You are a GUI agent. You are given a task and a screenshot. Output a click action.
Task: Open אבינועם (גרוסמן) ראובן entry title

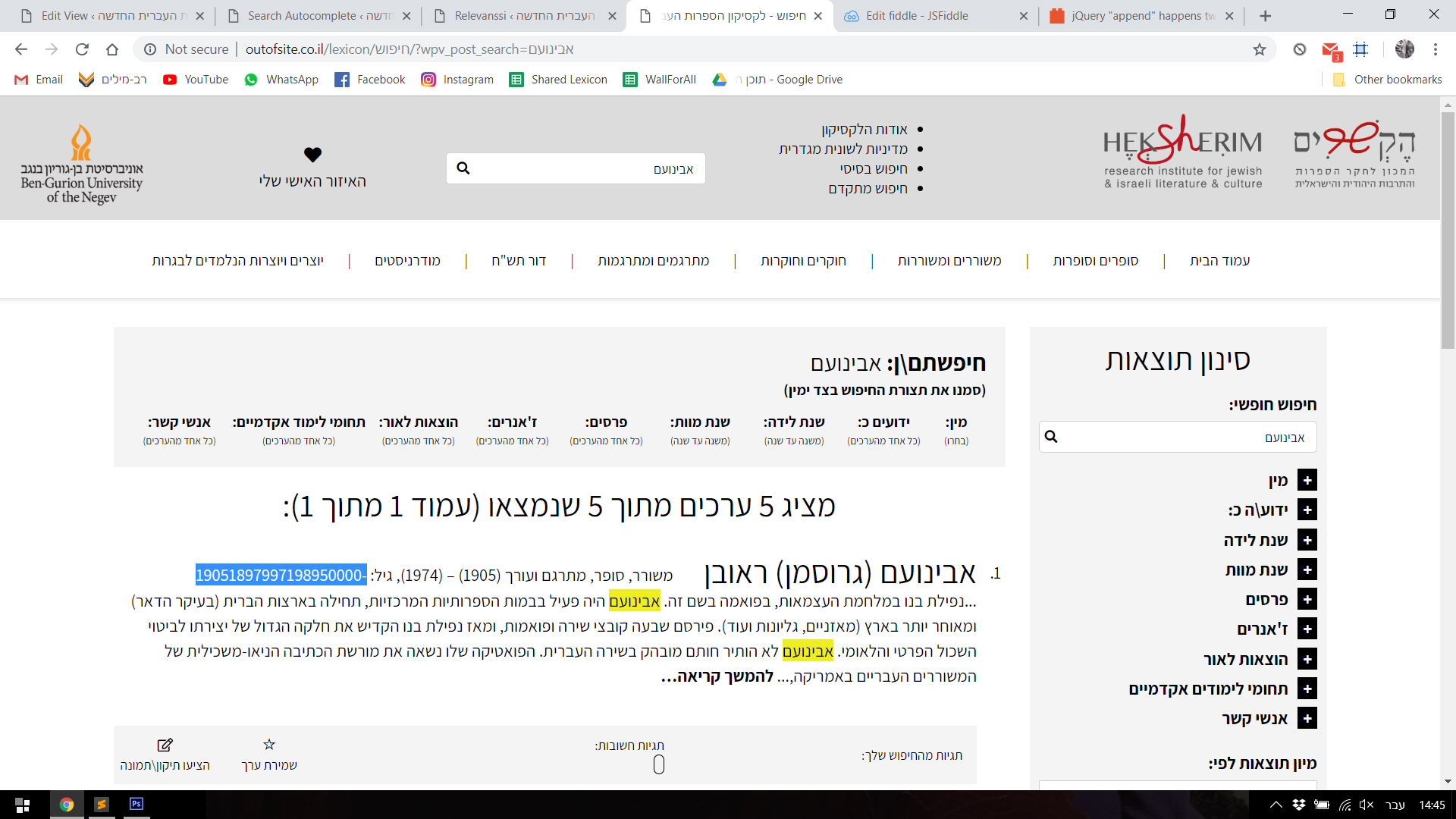pos(840,573)
